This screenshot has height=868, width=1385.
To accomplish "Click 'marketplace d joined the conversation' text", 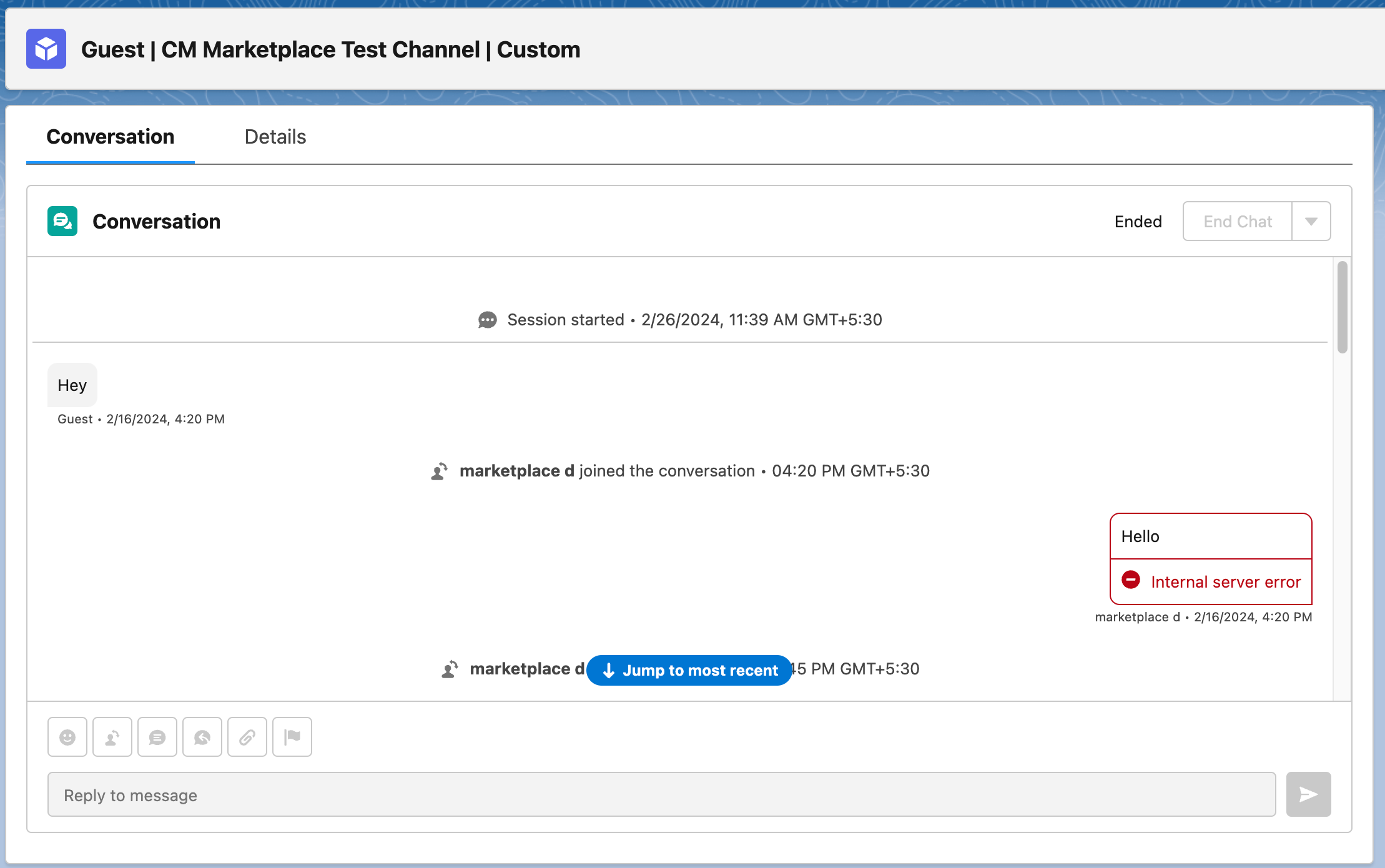I will [607, 471].
